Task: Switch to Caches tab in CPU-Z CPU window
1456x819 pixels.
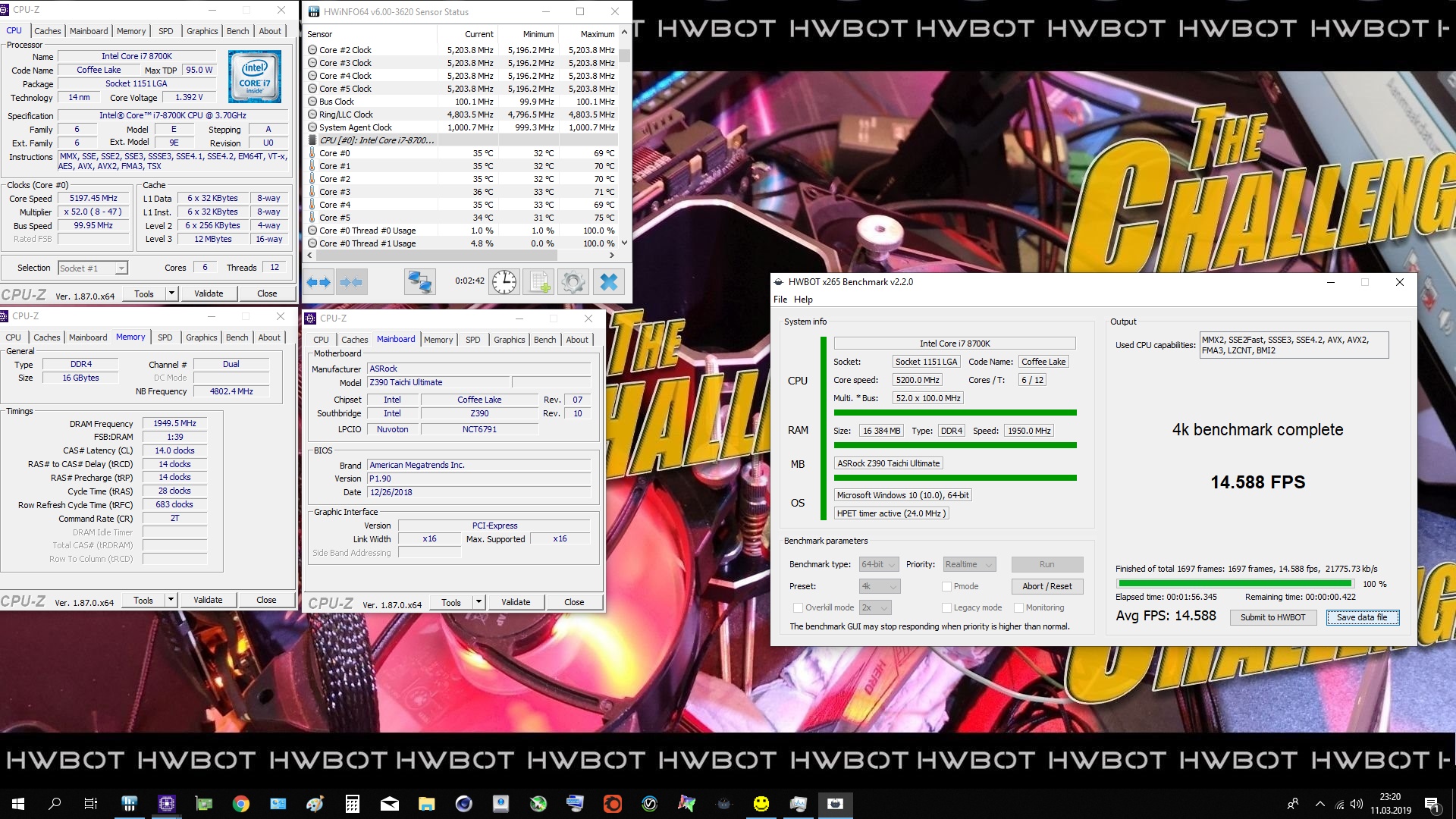Action: click(x=47, y=31)
